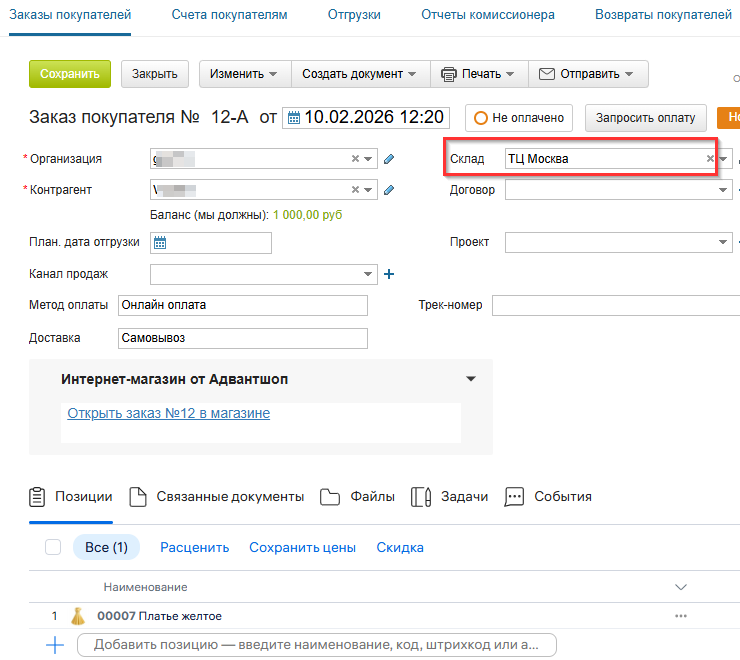Screen dimensions: 740x660
Task: Click the Наименование column header
Action: coord(145,587)
